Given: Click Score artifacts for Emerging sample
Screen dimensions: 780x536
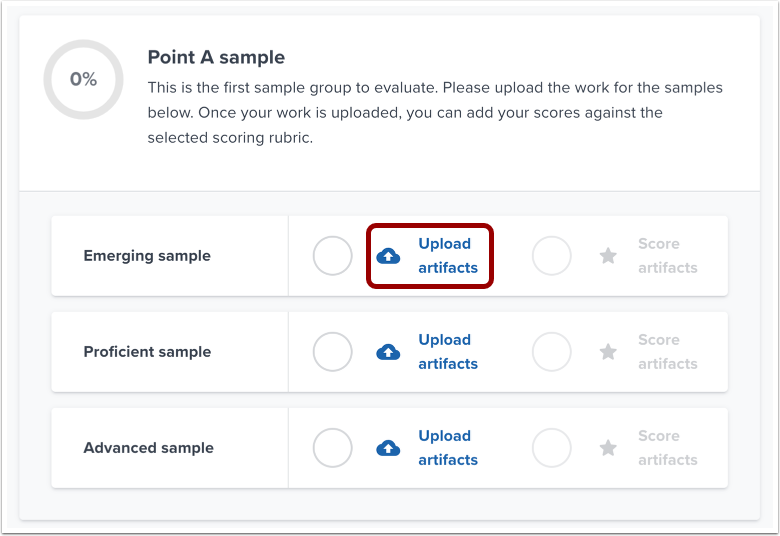Looking at the screenshot, I should pos(667,256).
